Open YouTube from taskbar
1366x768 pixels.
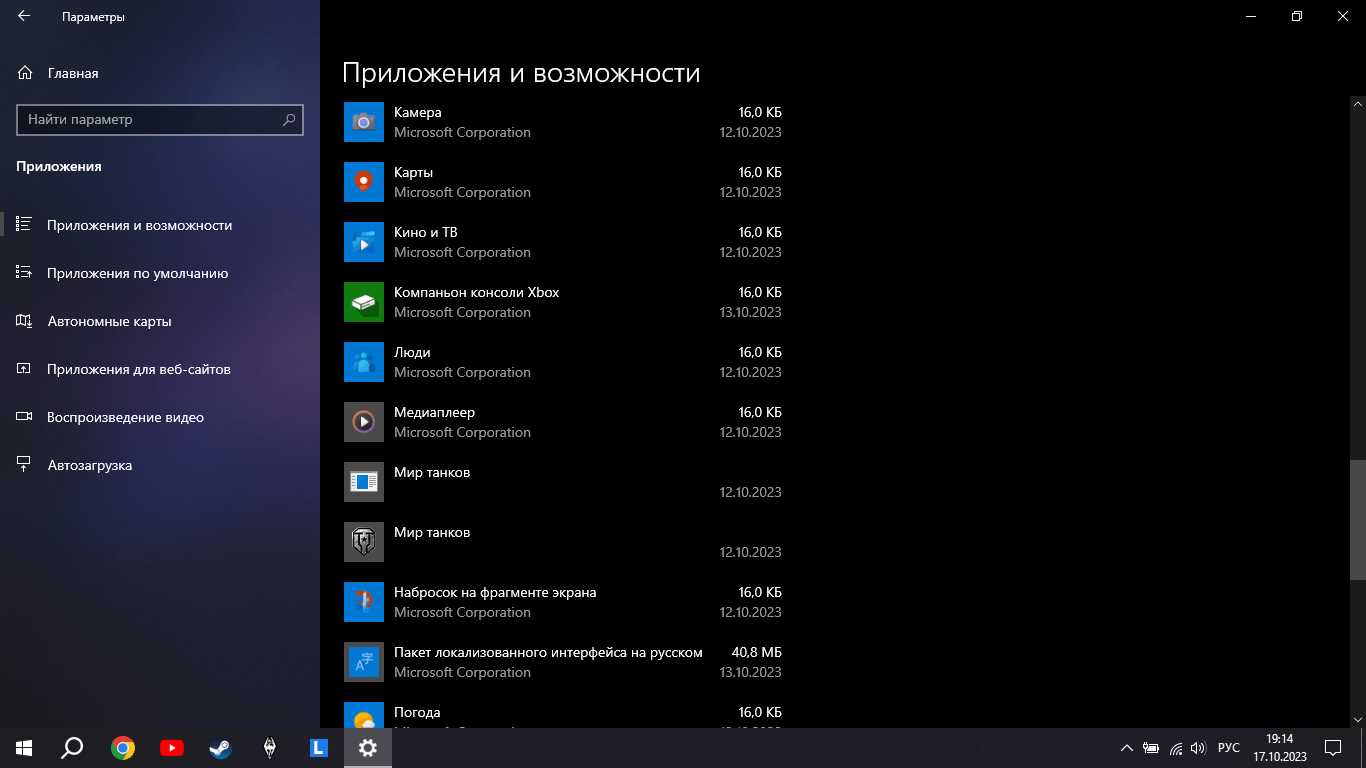(171, 747)
